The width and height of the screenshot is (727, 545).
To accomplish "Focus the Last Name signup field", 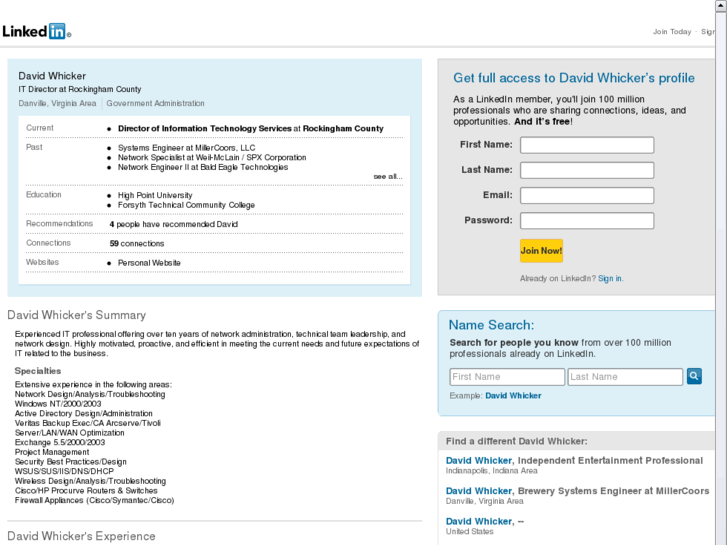I will tap(587, 170).
